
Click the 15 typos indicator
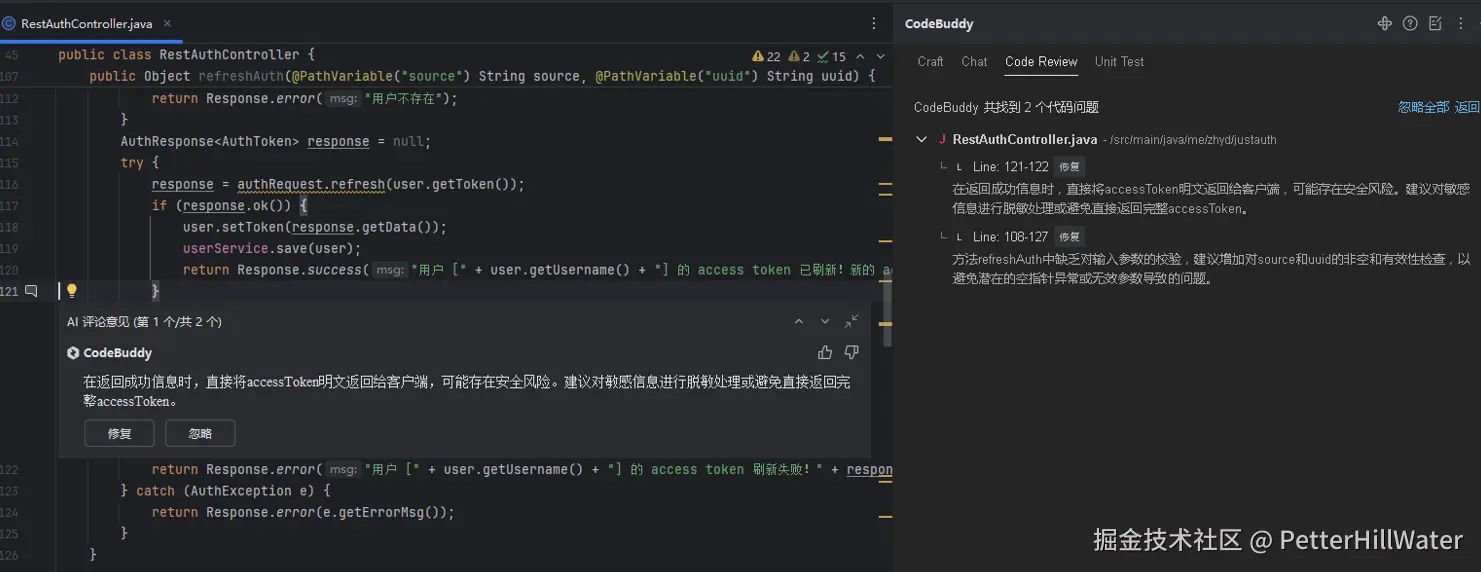point(831,57)
